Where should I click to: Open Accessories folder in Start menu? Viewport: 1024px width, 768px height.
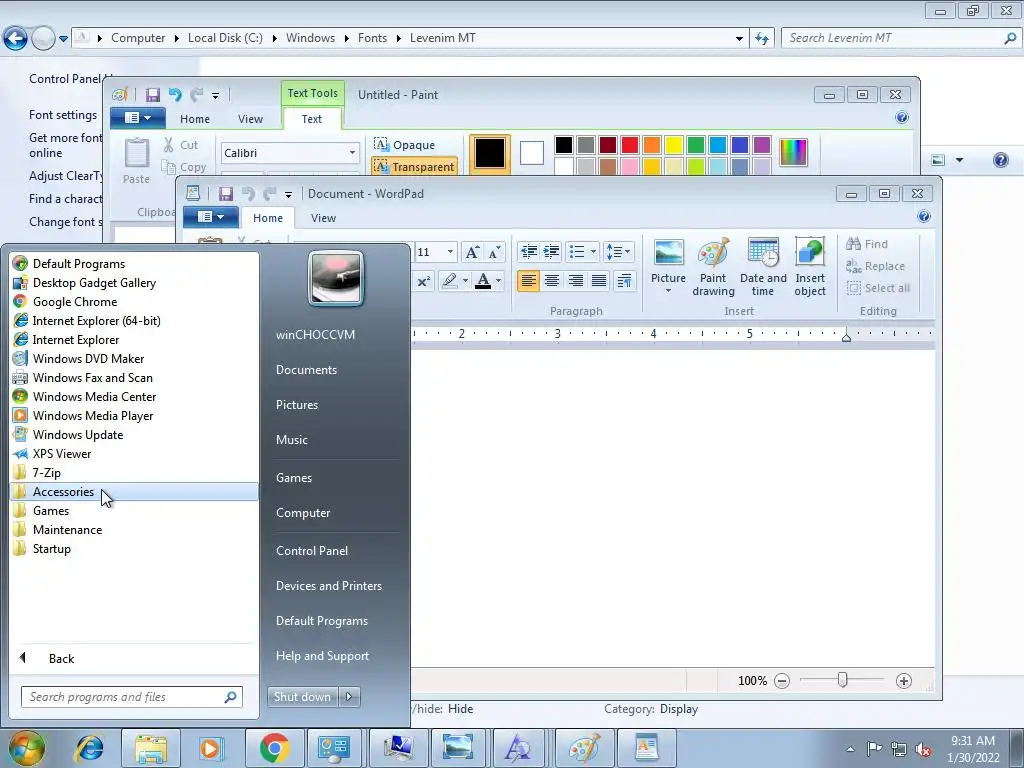tap(134, 492)
